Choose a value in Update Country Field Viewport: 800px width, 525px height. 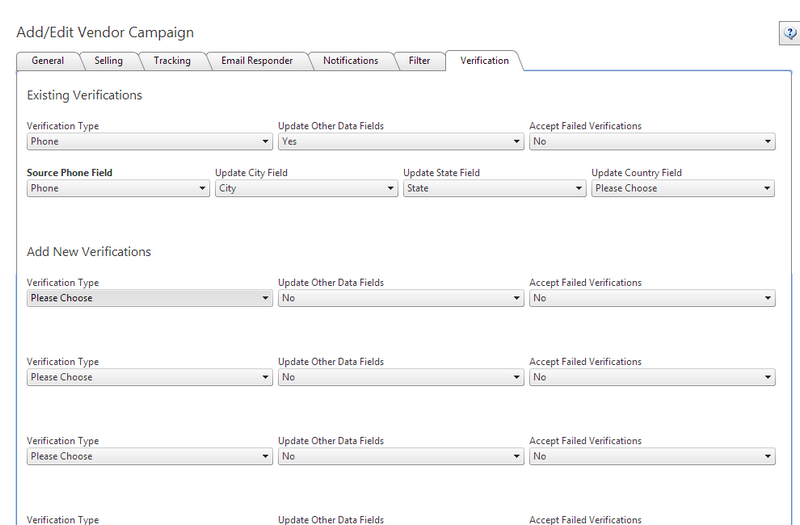click(683, 188)
